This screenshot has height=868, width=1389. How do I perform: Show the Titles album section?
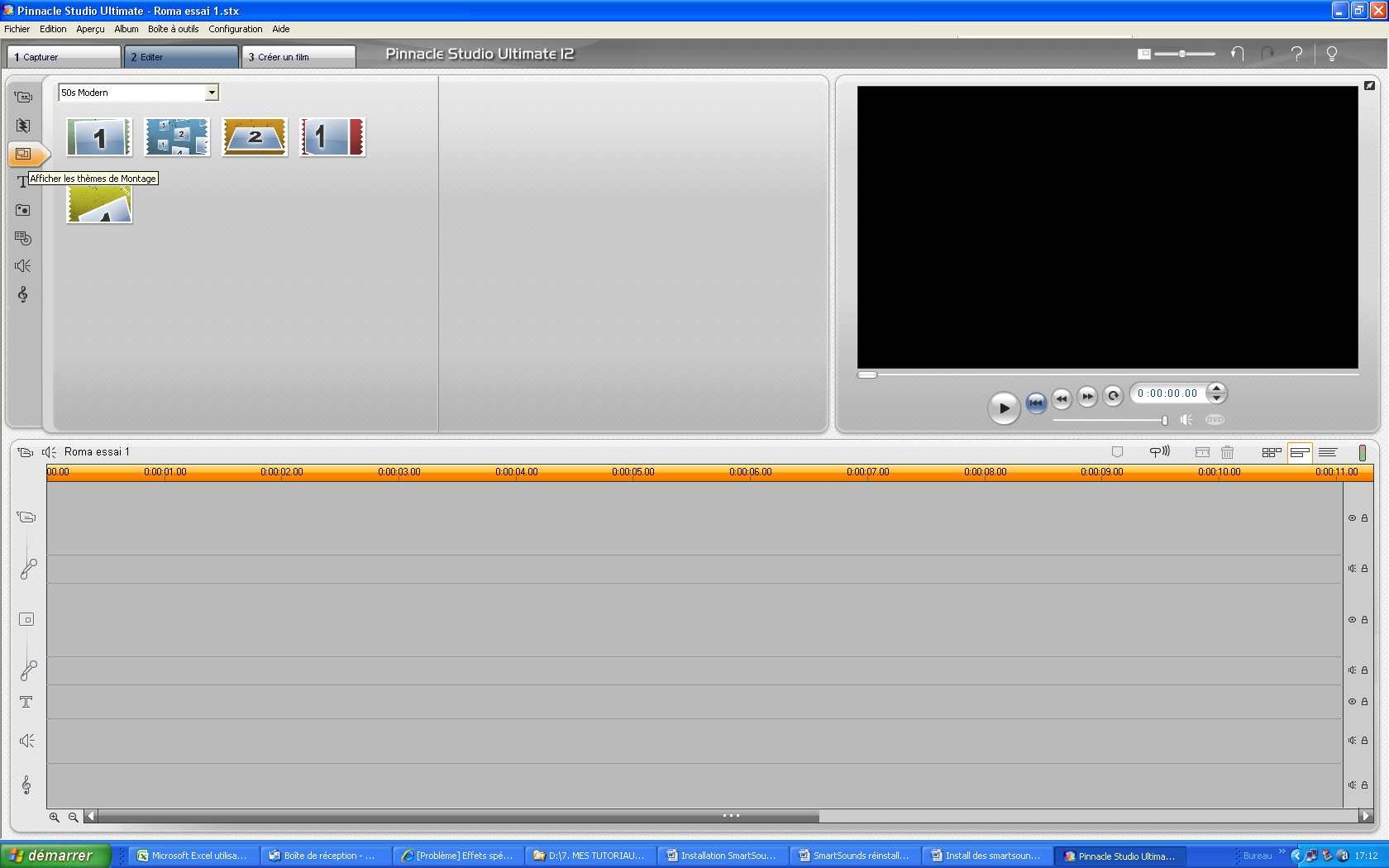pyautogui.click(x=21, y=182)
